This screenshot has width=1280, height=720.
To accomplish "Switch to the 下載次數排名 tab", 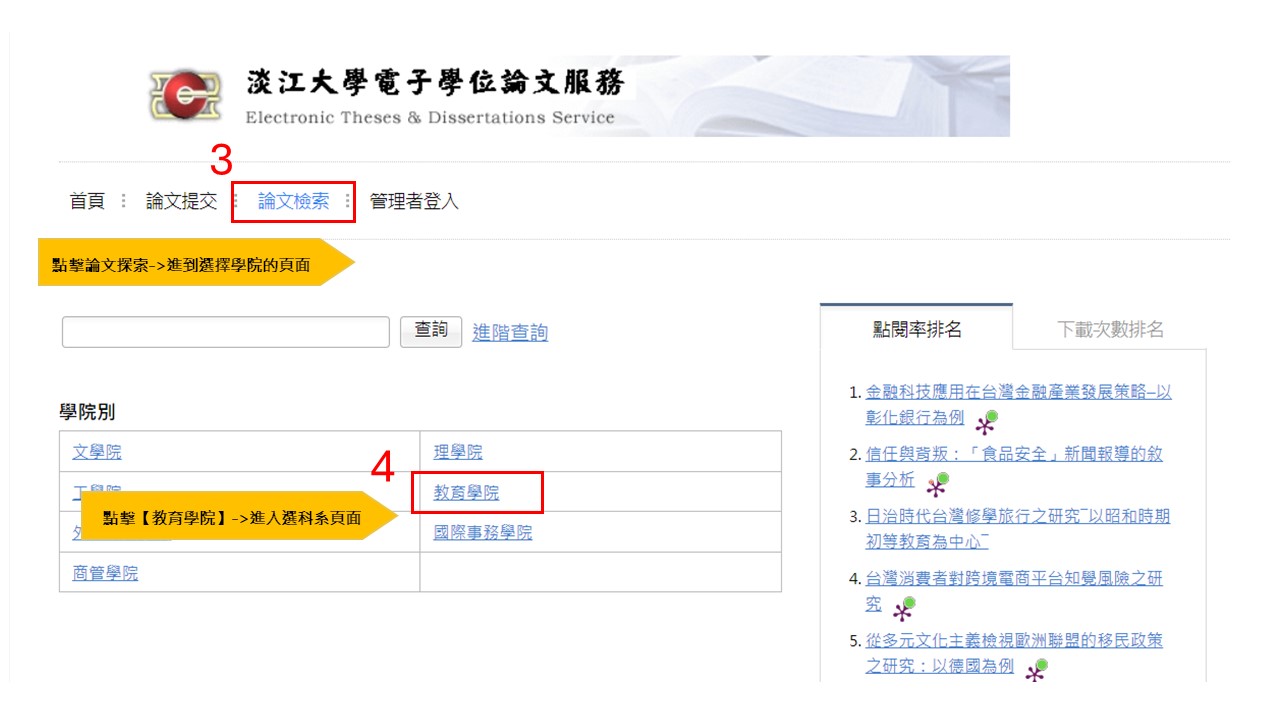I will (1110, 329).
